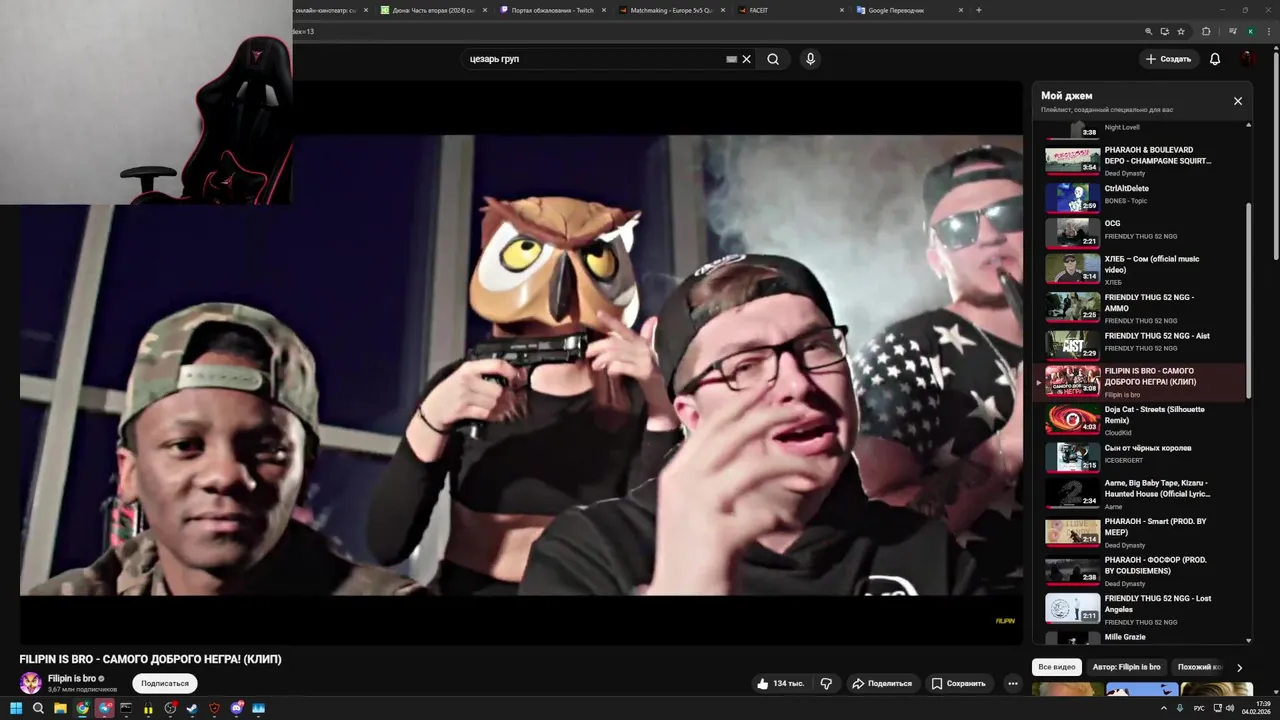Select the Похожий контент chip
Image resolution: width=1280 pixels, height=720 pixels.
tap(1200, 667)
